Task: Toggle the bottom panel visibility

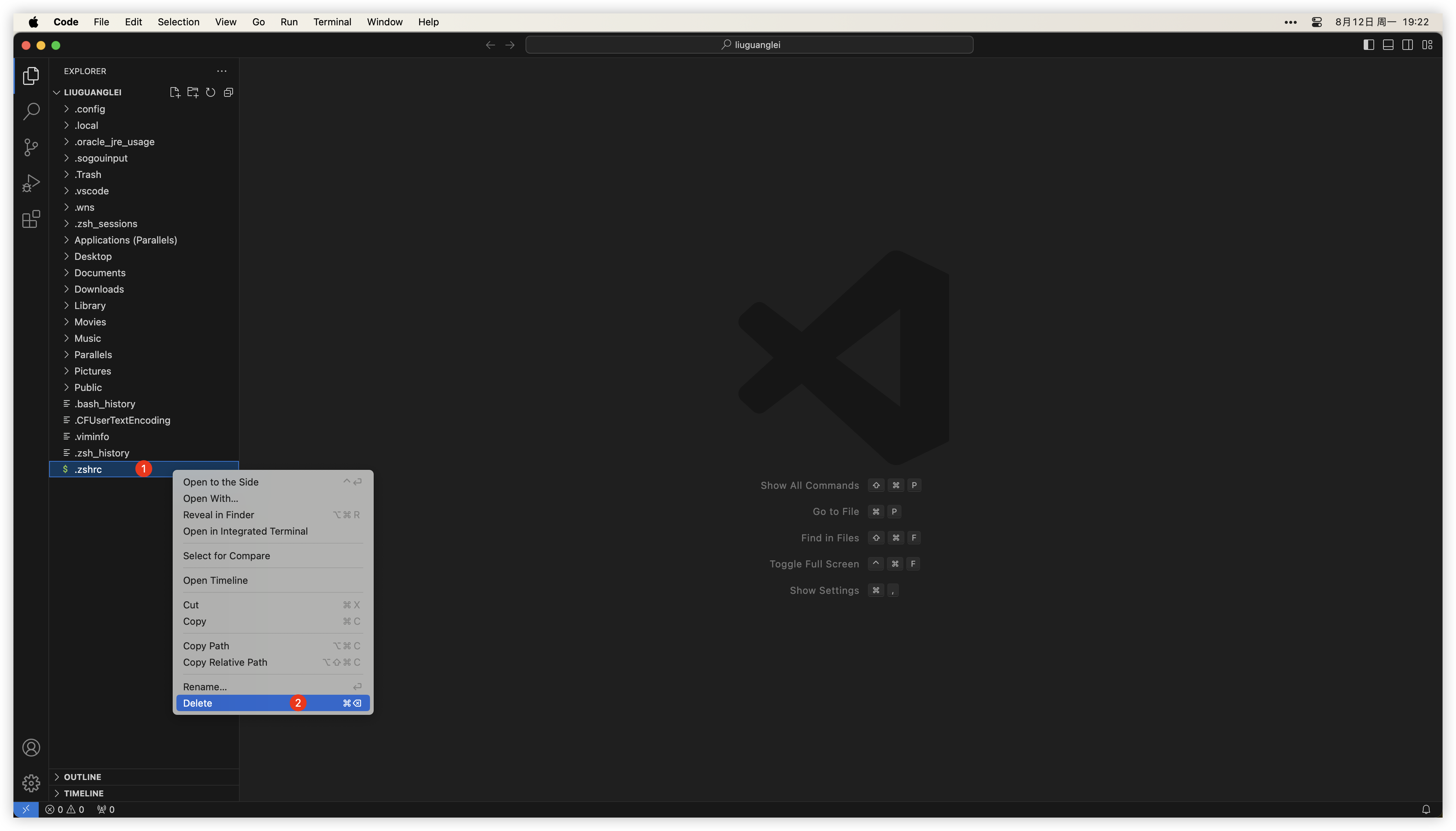Action: pos(1388,45)
